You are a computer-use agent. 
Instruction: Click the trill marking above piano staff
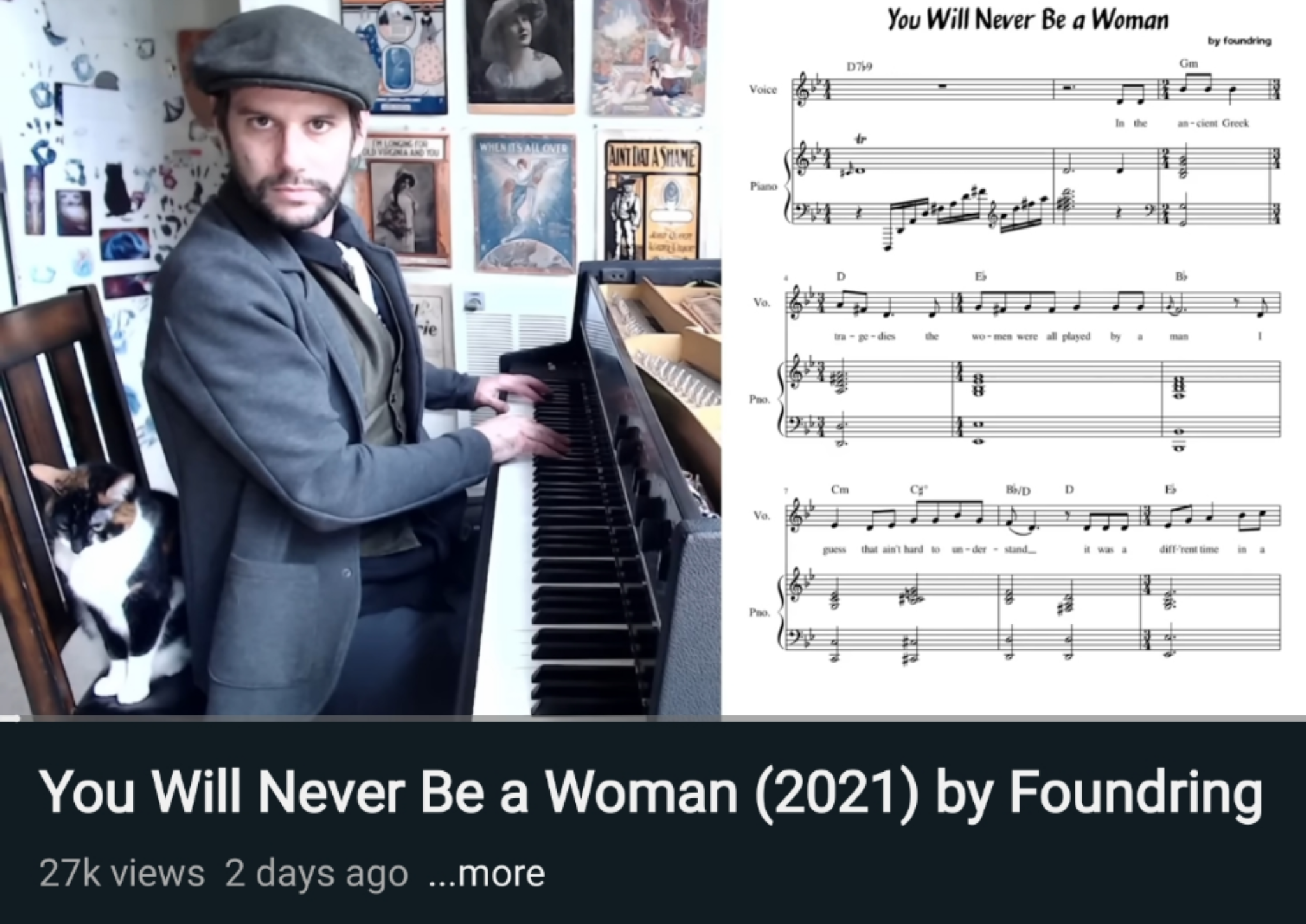(x=860, y=139)
